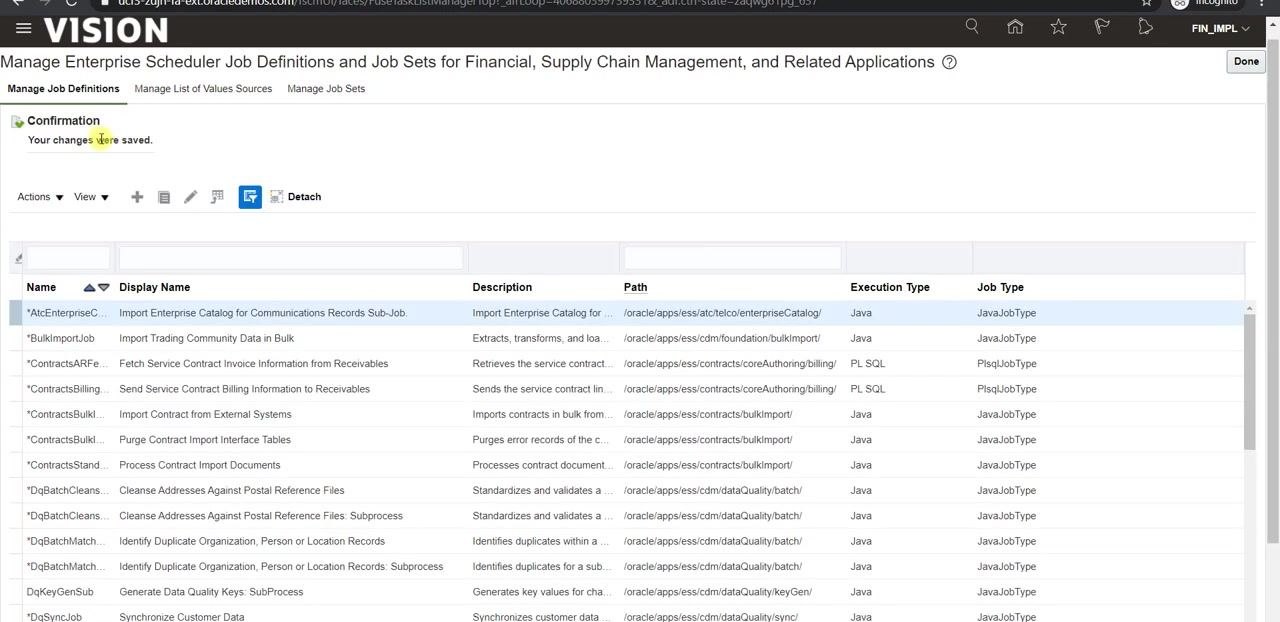Click the Detach table button
The image size is (1280, 622).
(x=296, y=197)
